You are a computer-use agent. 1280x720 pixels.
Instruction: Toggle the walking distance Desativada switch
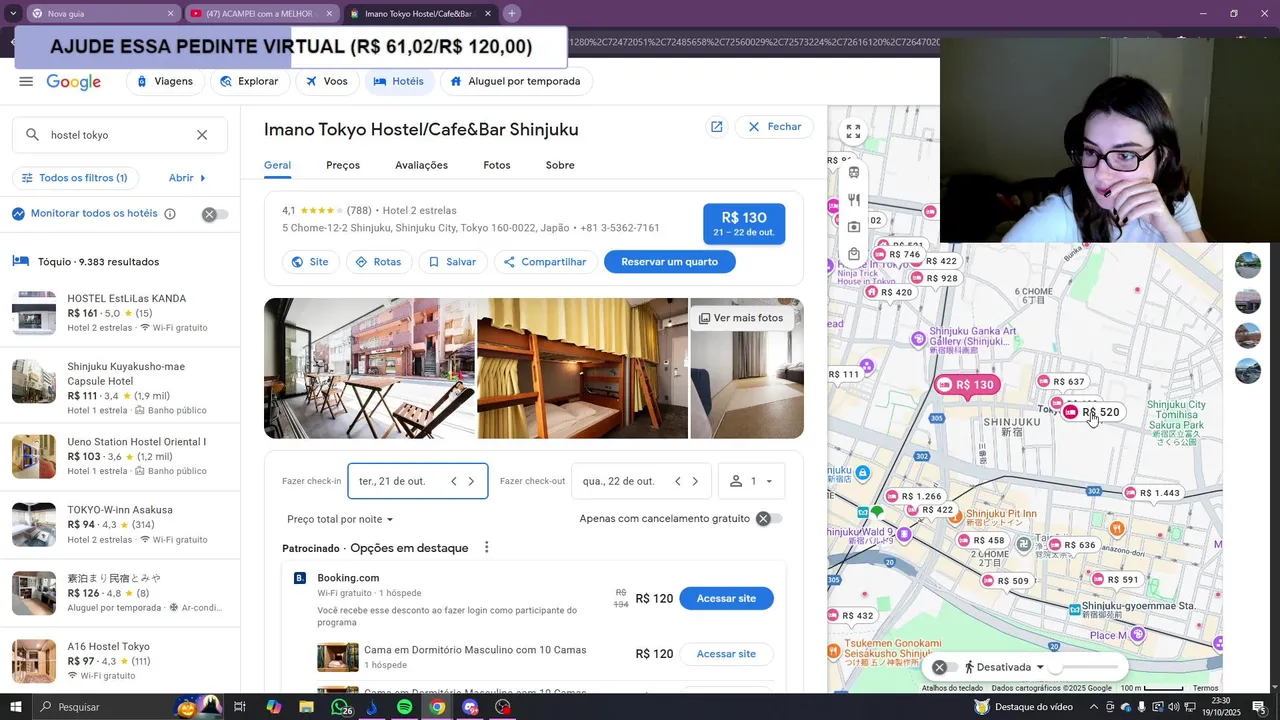pyautogui.click(x=945, y=667)
